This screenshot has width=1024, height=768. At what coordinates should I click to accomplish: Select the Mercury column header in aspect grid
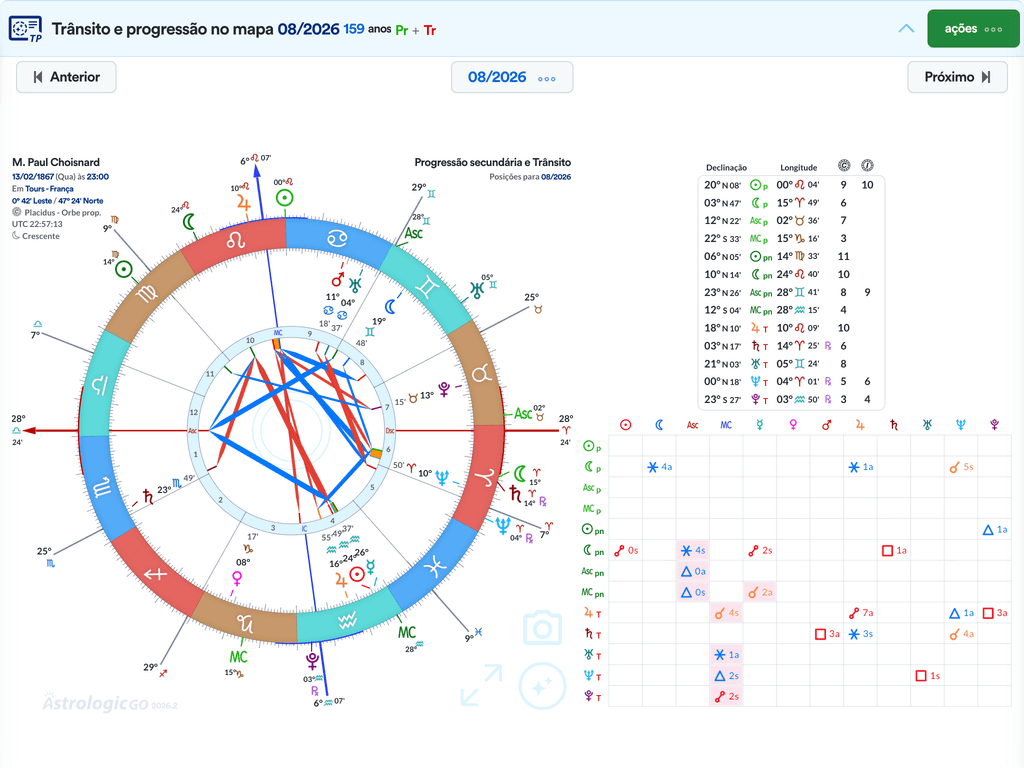760,425
